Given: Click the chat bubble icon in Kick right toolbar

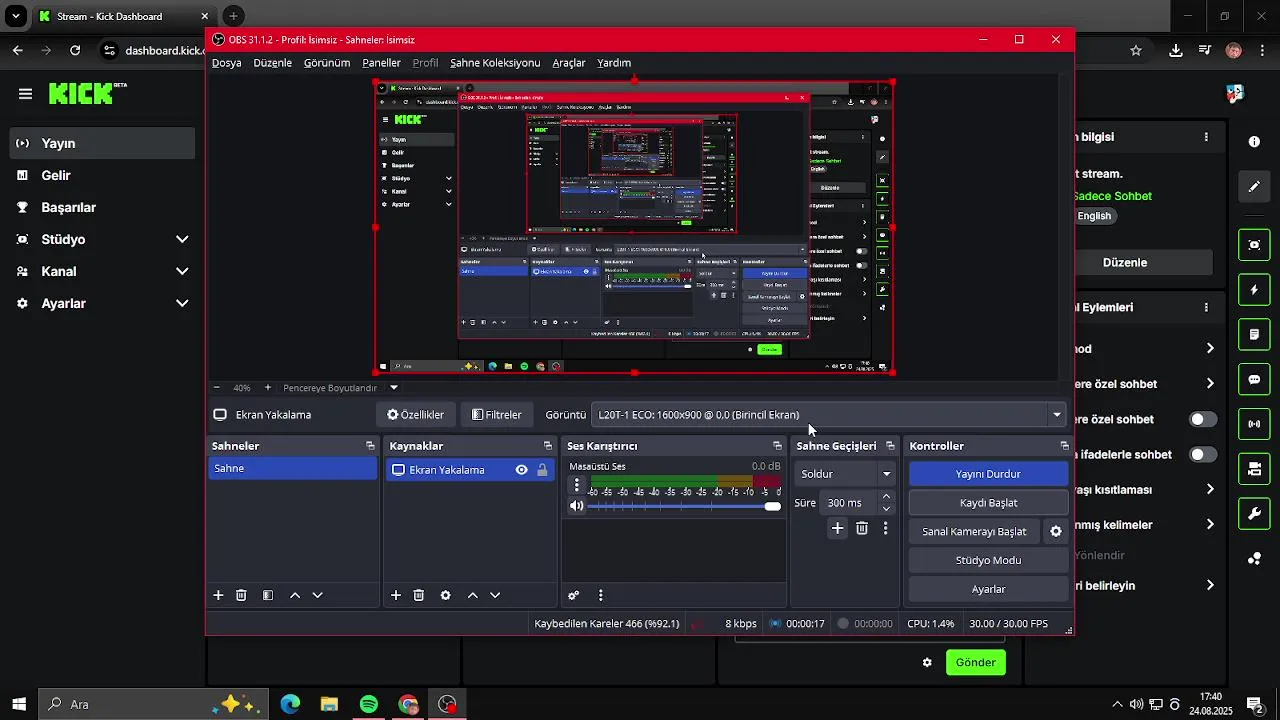Looking at the screenshot, I should pos(1254,380).
